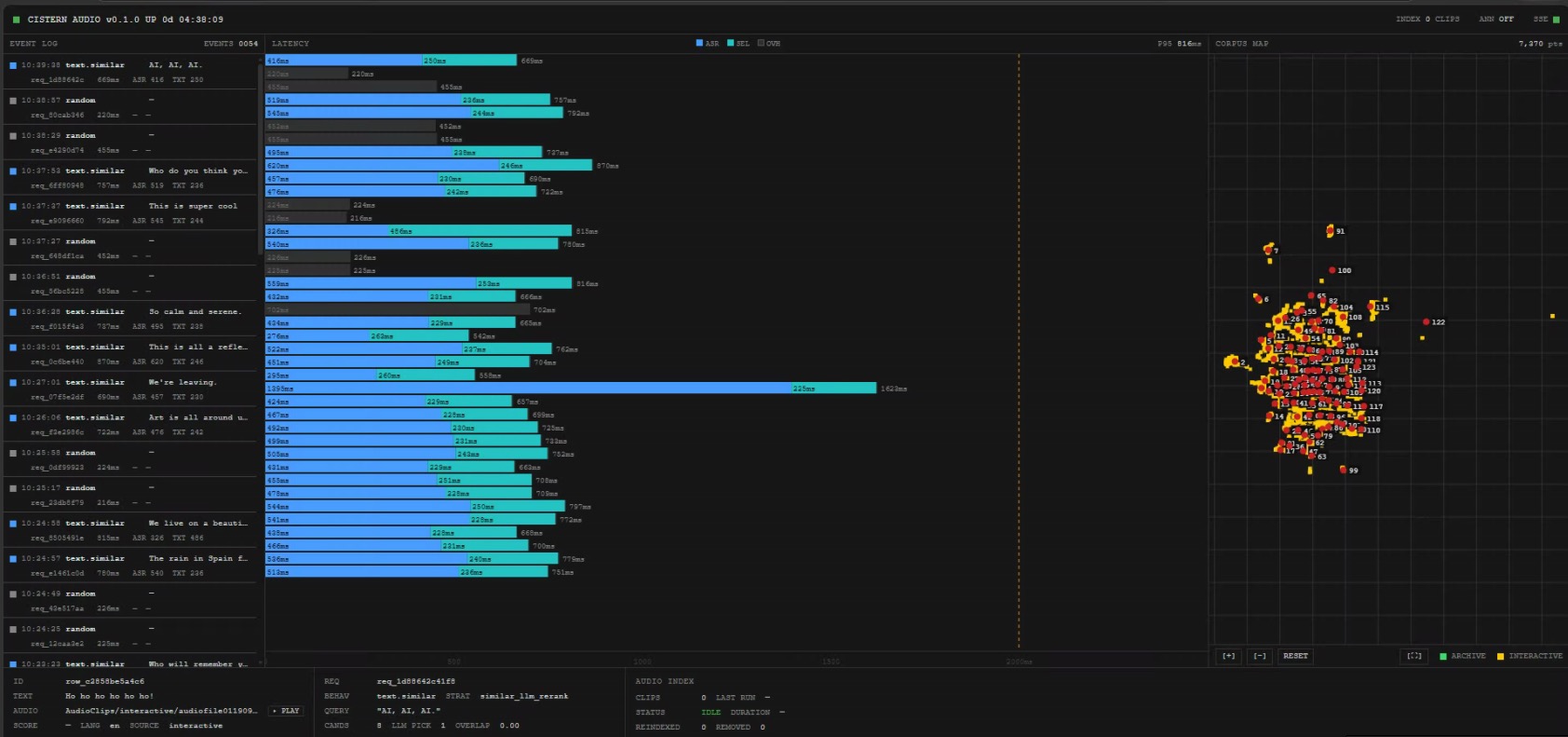The height and width of the screenshot is (737, 1568).
Task: Toggle the ANN OFF switch
Action: coord(1496,19)
